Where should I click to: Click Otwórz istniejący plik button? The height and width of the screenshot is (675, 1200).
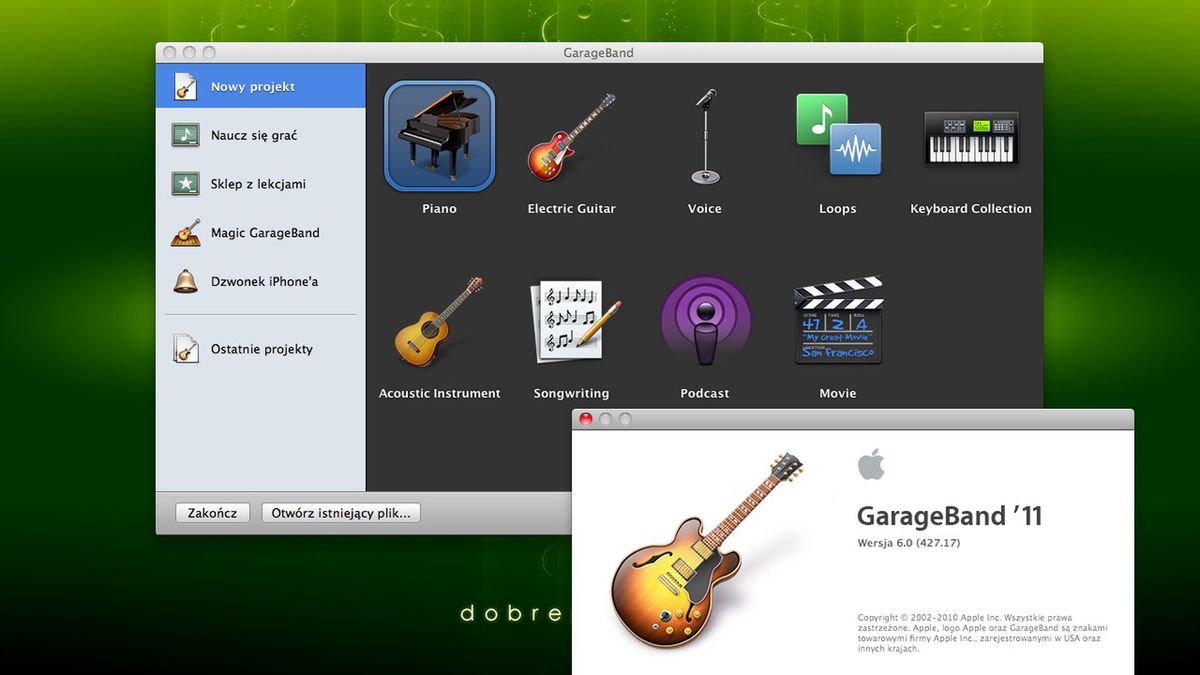341,512
